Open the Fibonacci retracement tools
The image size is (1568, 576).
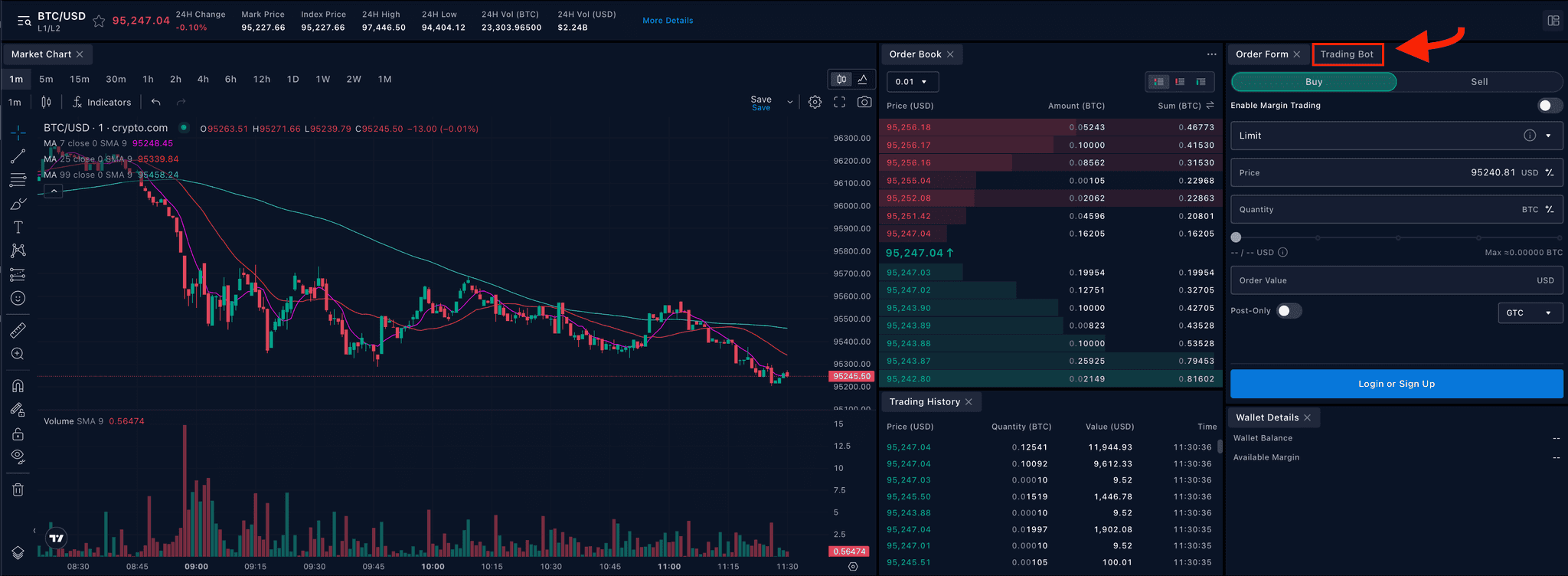pos(18,180)
